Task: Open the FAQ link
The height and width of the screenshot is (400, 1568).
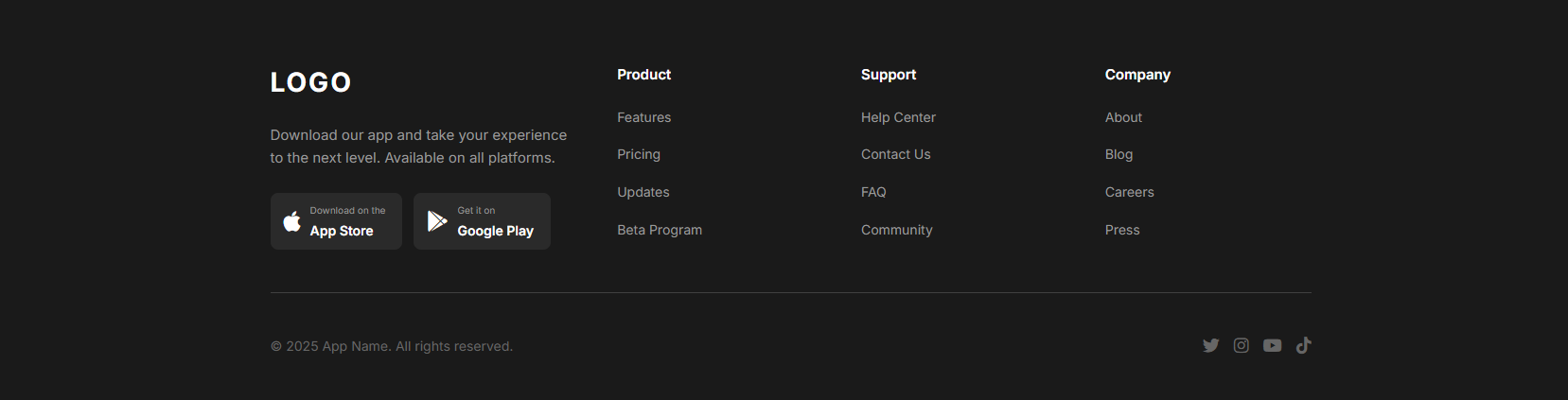Action: 873,192
